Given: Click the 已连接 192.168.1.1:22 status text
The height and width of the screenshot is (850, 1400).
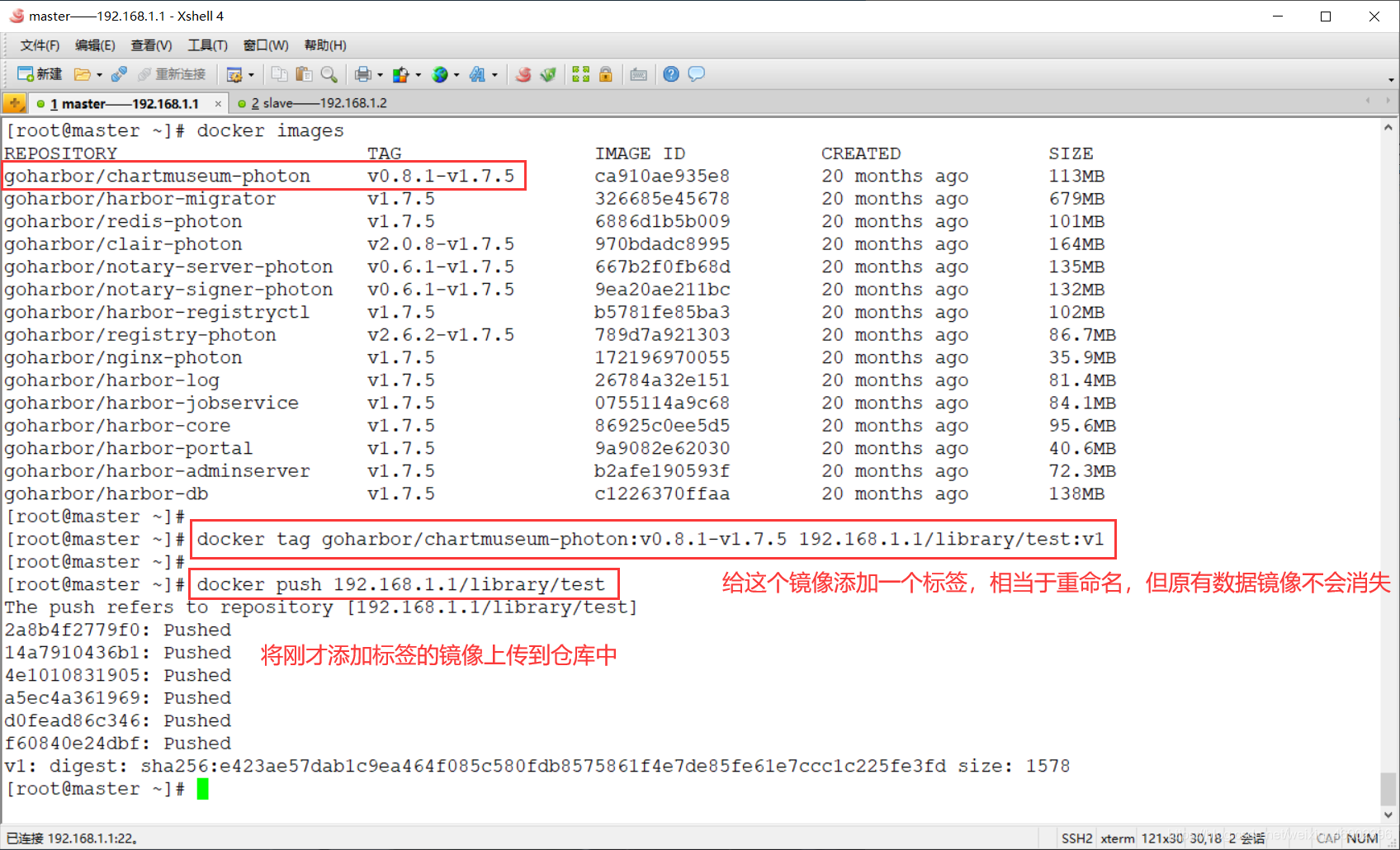Looking at the screenshot, I should [x=72, y=838].
